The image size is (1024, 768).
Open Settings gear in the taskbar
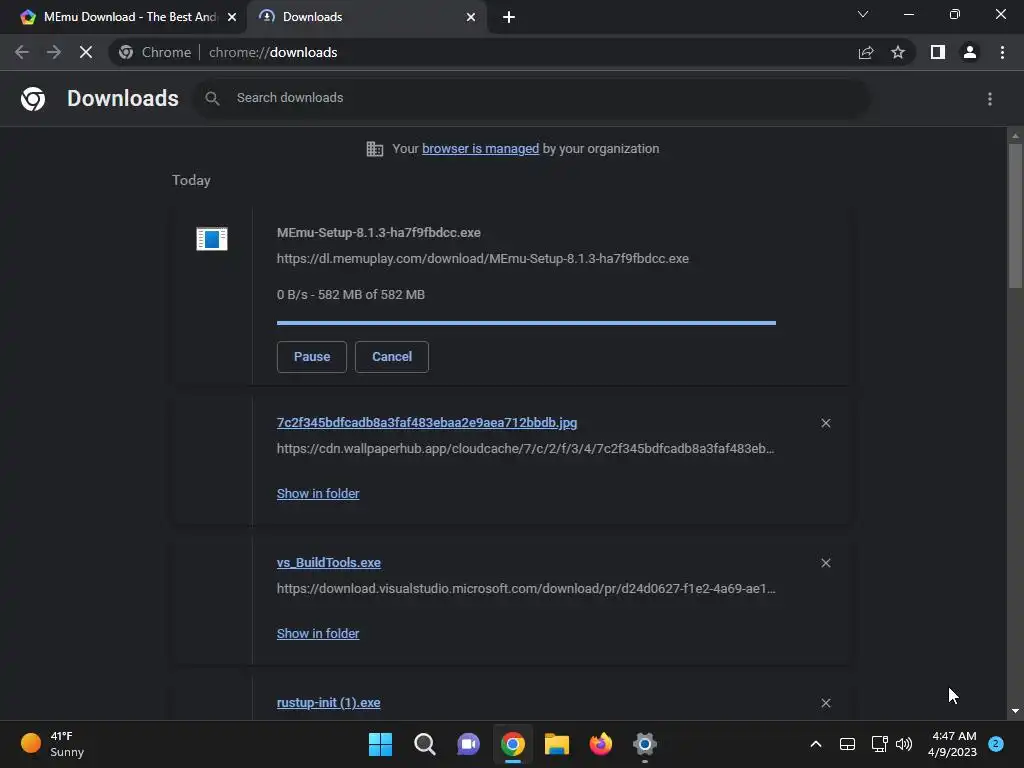[645, 744]
